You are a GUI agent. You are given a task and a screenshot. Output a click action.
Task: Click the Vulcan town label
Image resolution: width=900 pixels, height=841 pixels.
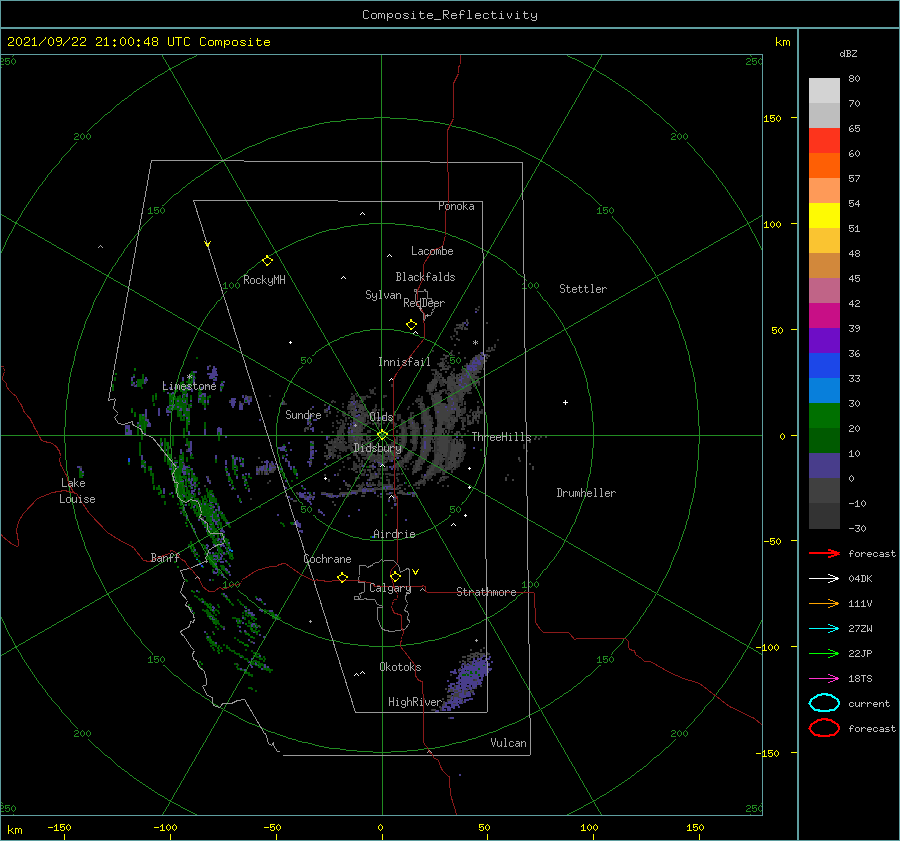click(x=508, y=743)
